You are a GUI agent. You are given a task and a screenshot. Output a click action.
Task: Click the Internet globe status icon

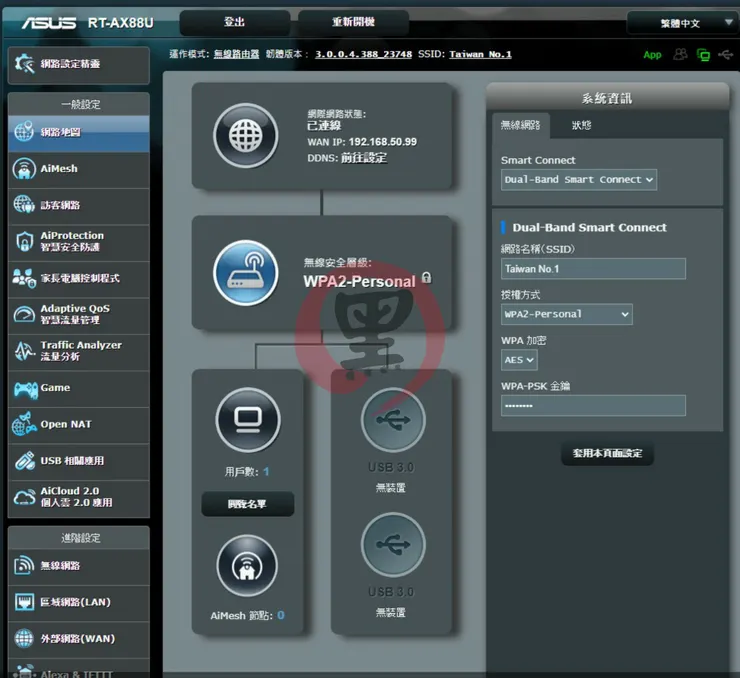(x=245, y=136)
